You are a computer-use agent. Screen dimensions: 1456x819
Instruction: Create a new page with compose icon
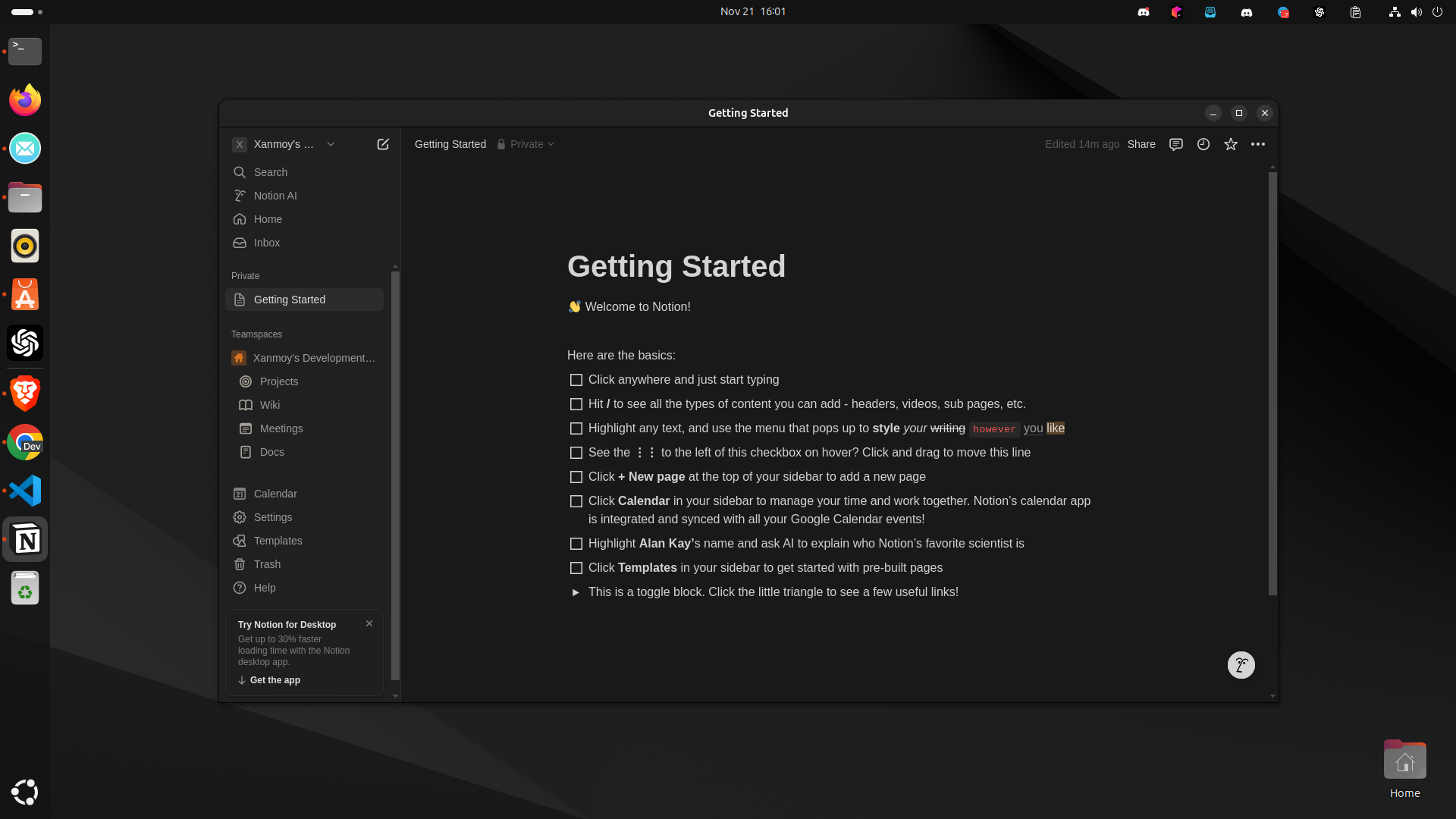click(x=383, y=144)
